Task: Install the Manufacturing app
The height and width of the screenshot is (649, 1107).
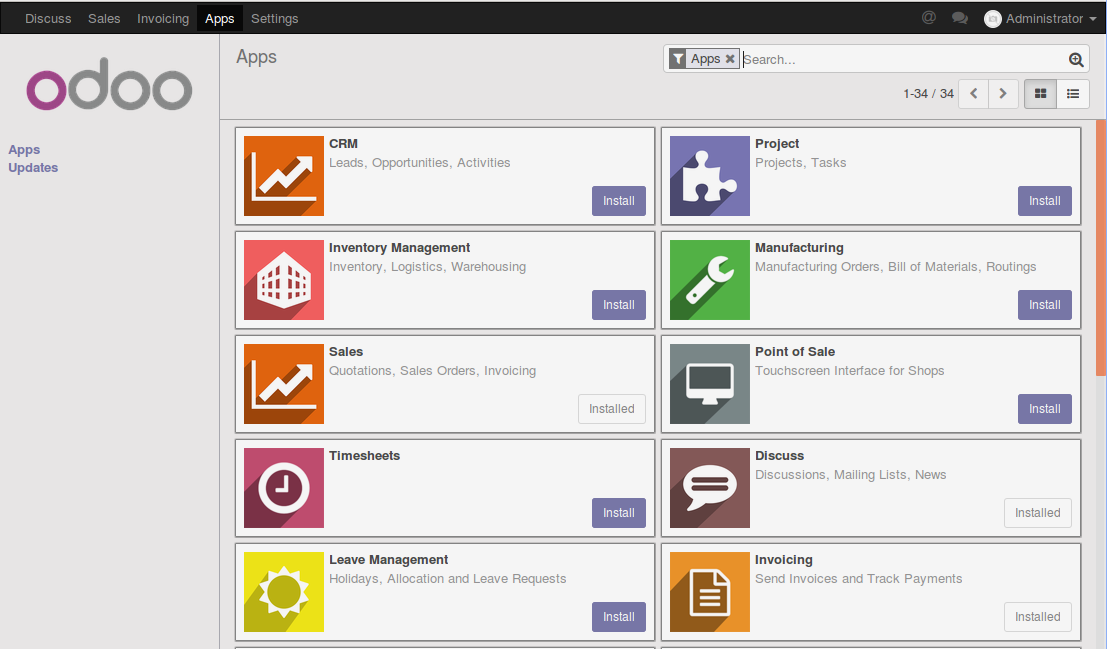Action: (x=1044, y=304)
